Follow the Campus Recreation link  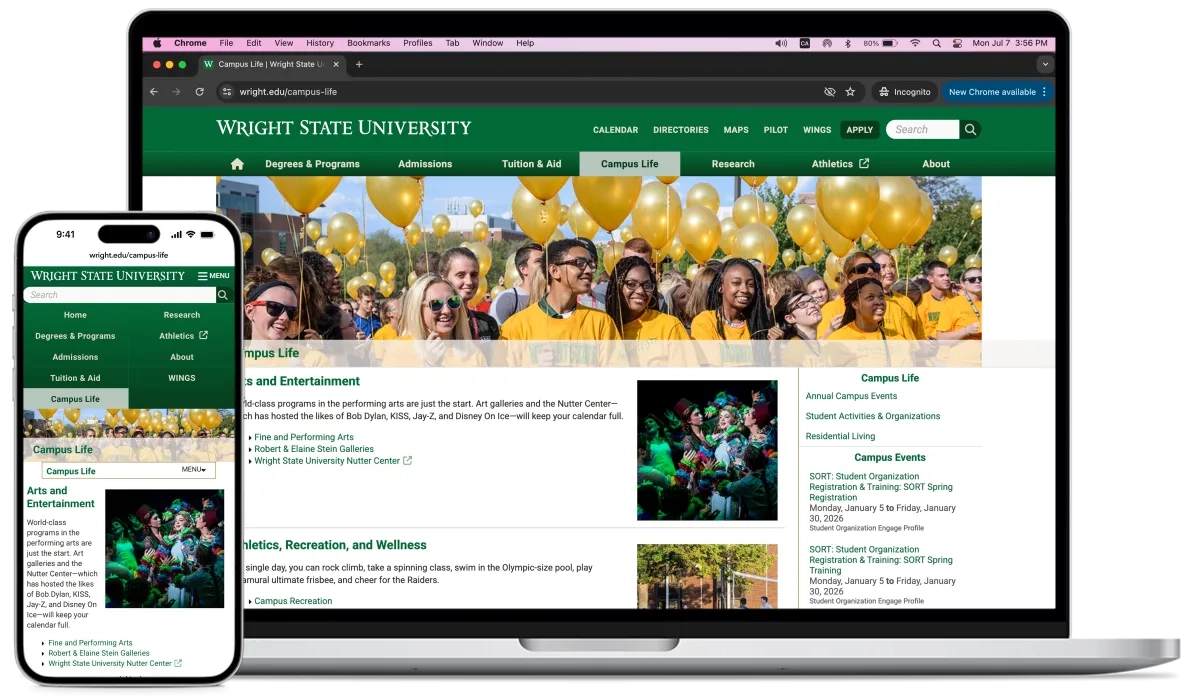(x=290, y=600)
